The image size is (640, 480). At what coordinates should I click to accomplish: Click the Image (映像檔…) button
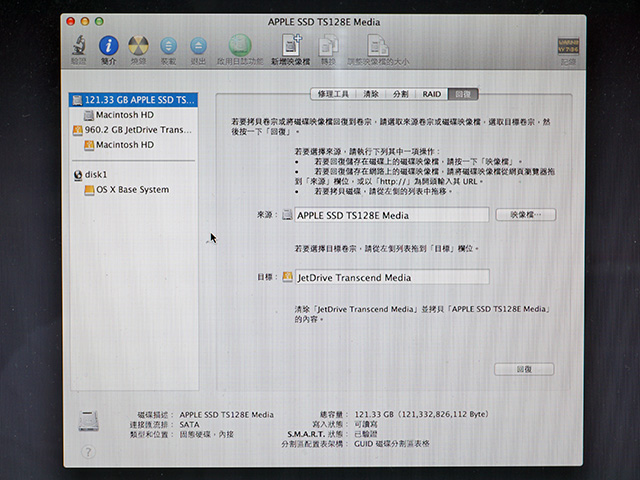(x=526, y=215)
